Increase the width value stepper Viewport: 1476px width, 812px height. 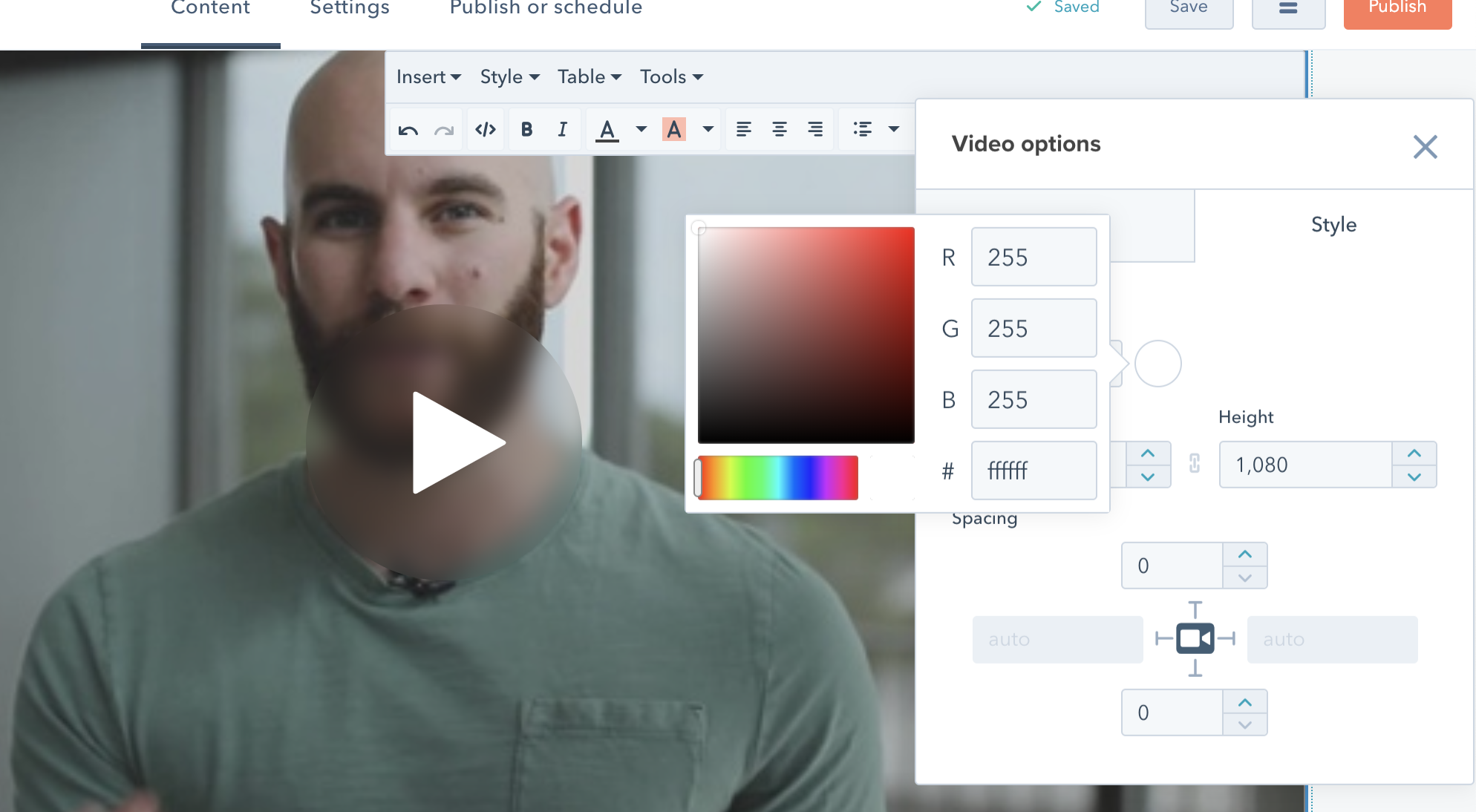tap(1148, 454)
